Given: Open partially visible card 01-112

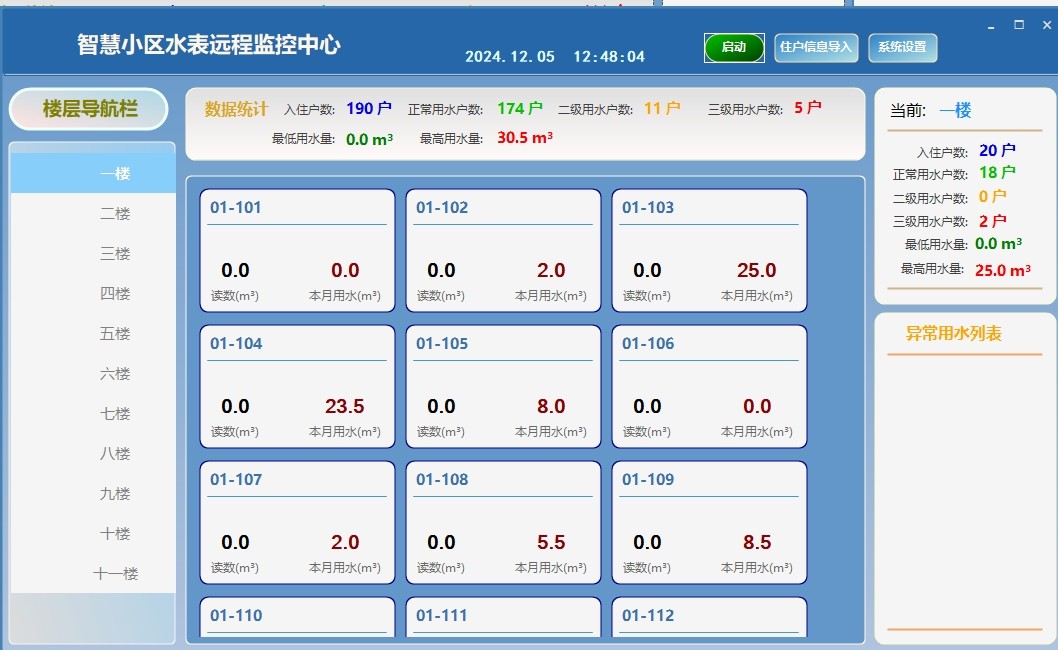Looking at the screenshot, I should pos(709,617).
